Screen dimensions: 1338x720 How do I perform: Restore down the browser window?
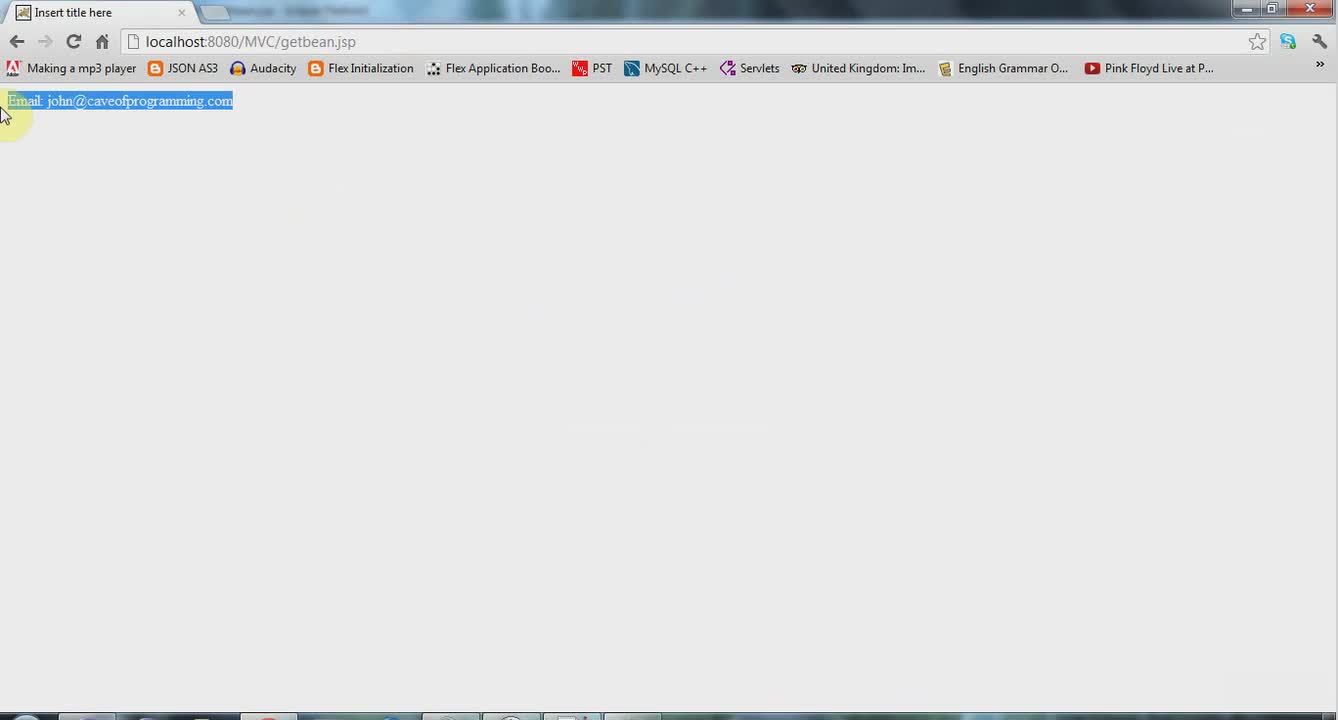pyautogui.click(x=1272, y=9)
